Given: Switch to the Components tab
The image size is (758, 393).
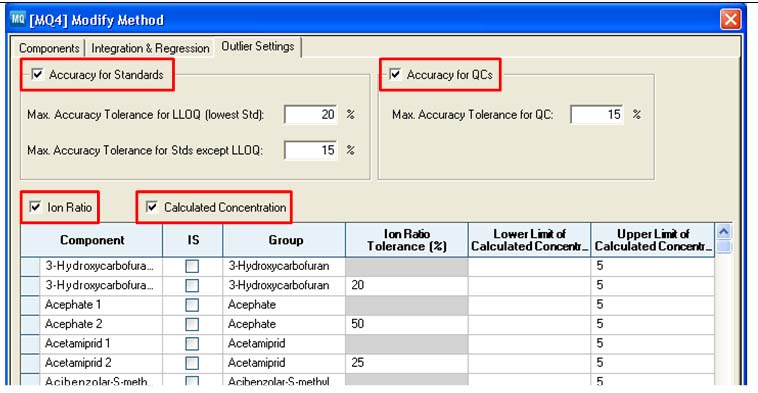Looking at the screenshot, I should click(x=49, y=48).
